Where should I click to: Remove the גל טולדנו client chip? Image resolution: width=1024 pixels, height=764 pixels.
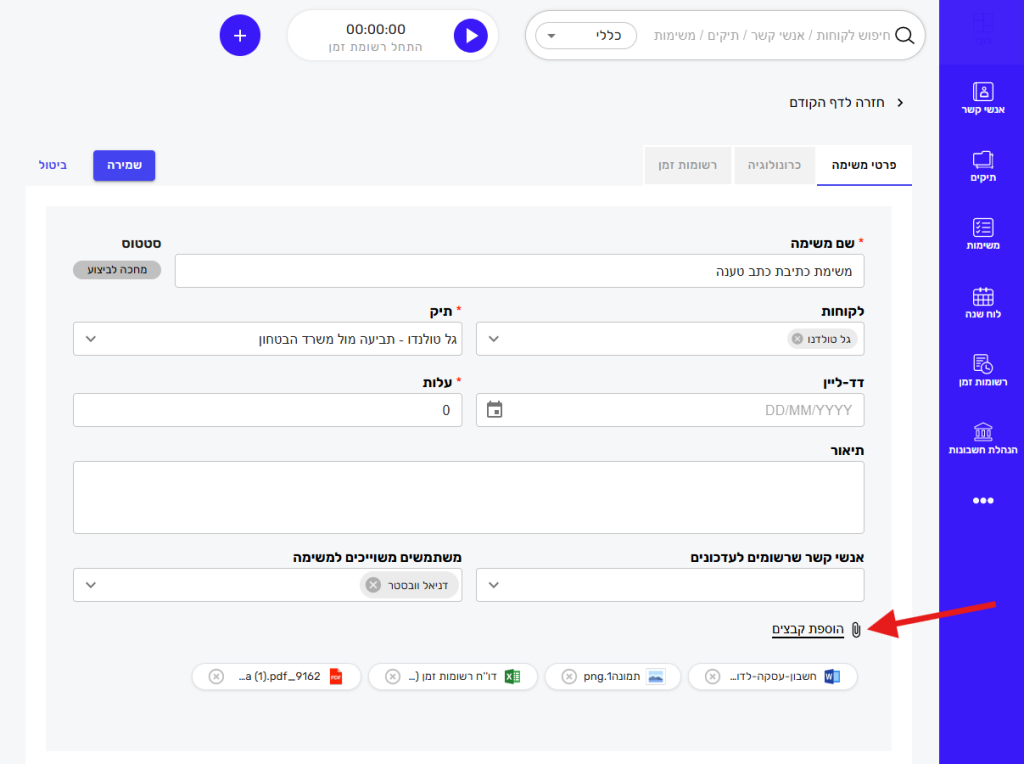[797, 339]
